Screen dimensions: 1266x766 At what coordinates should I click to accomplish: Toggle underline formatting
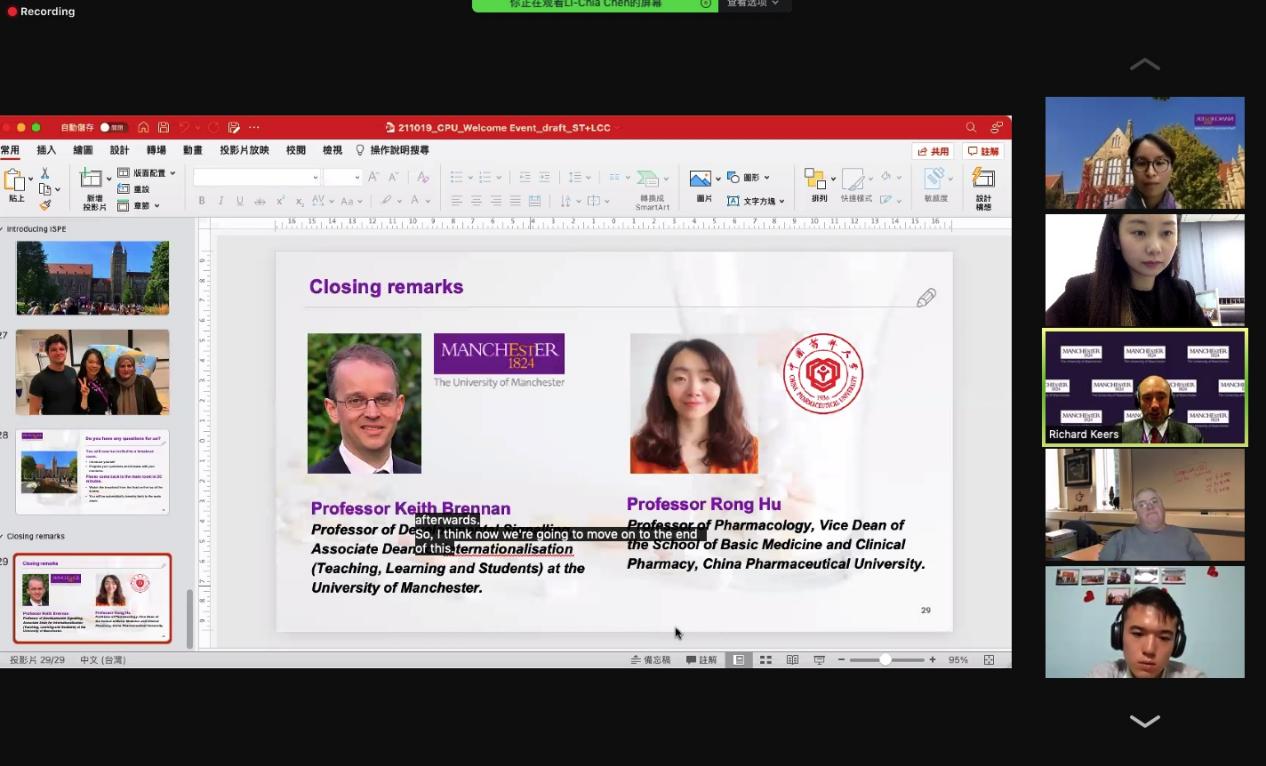pos(240,201)
